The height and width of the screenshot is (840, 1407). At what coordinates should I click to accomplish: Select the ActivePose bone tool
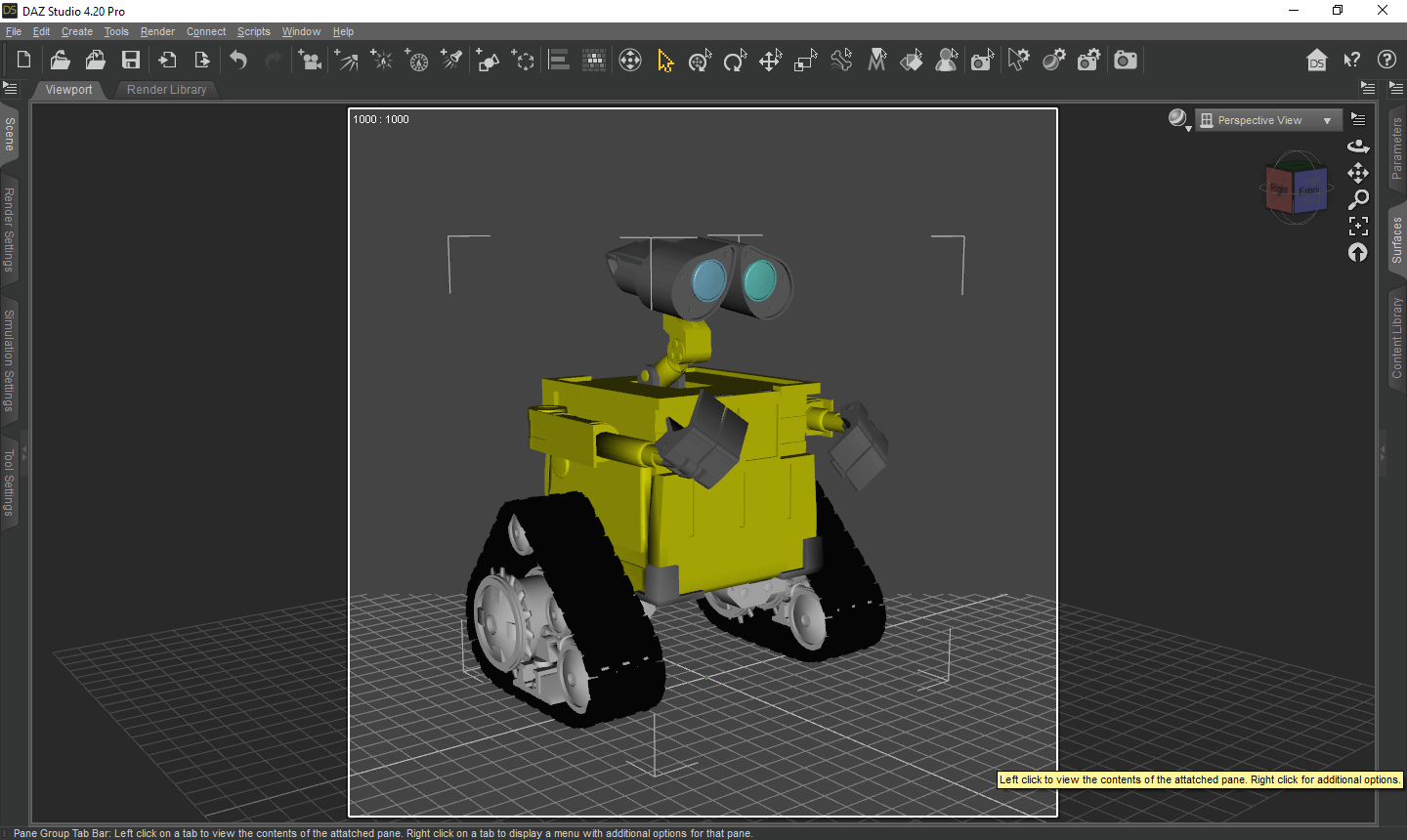pyautogui.click(x=841, y=61)
